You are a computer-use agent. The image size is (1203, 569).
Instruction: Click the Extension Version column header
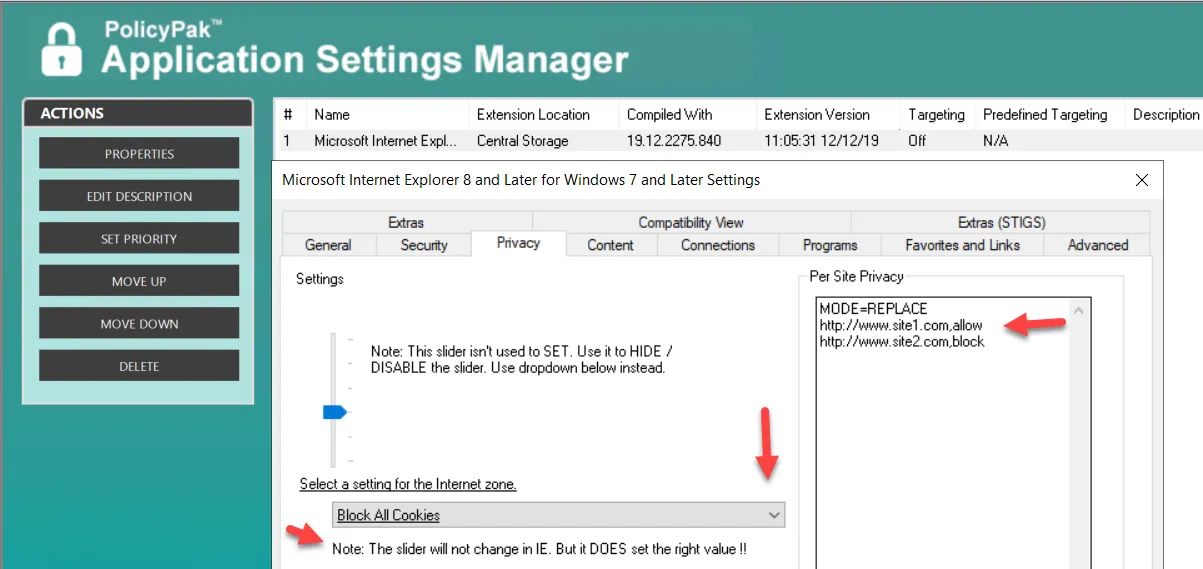pos(827,115)
